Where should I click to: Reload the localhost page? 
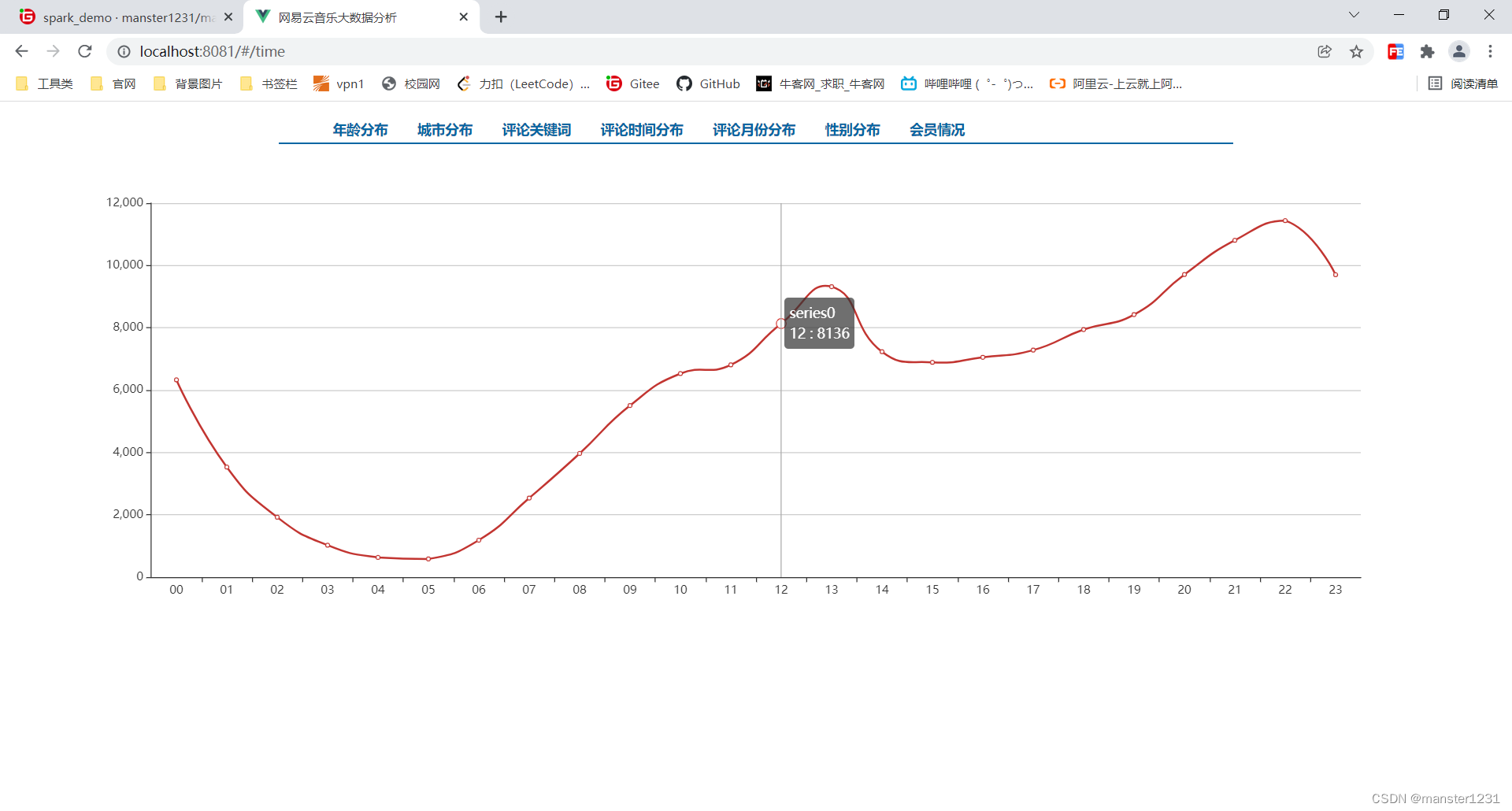85,51
